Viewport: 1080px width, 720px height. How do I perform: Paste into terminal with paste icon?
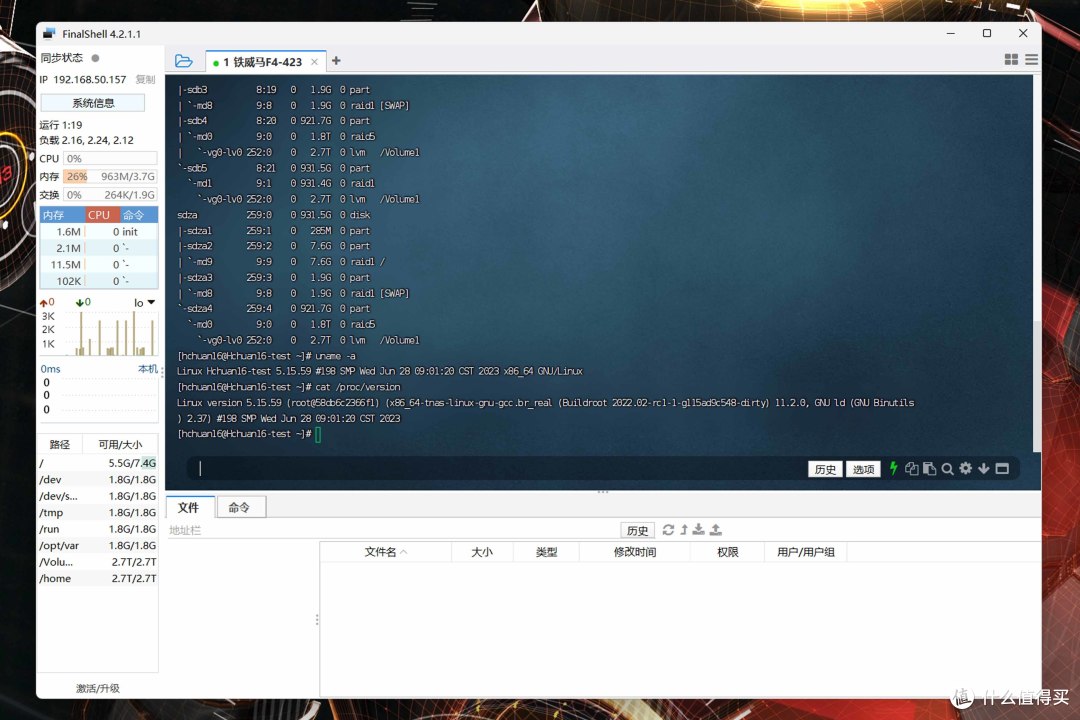coord(929,469)
